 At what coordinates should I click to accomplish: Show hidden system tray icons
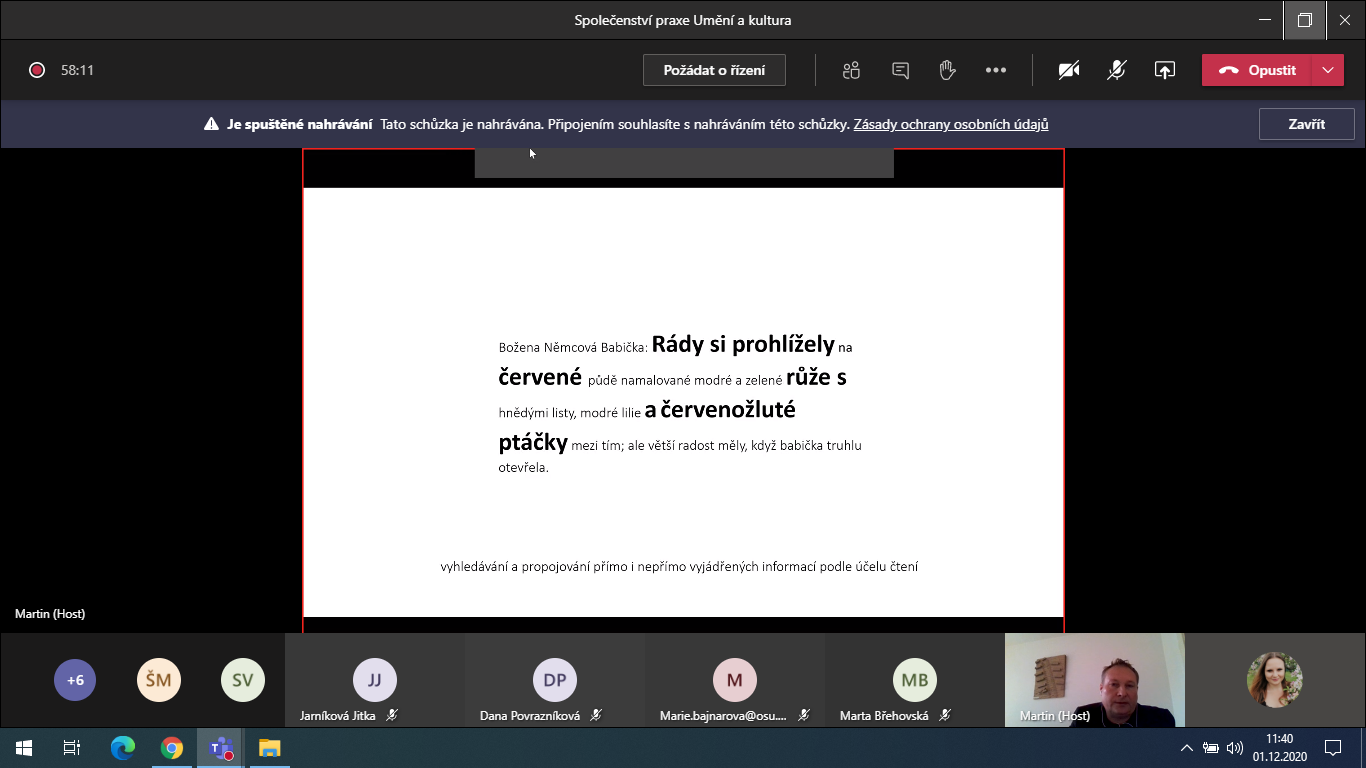point(1186,747)
